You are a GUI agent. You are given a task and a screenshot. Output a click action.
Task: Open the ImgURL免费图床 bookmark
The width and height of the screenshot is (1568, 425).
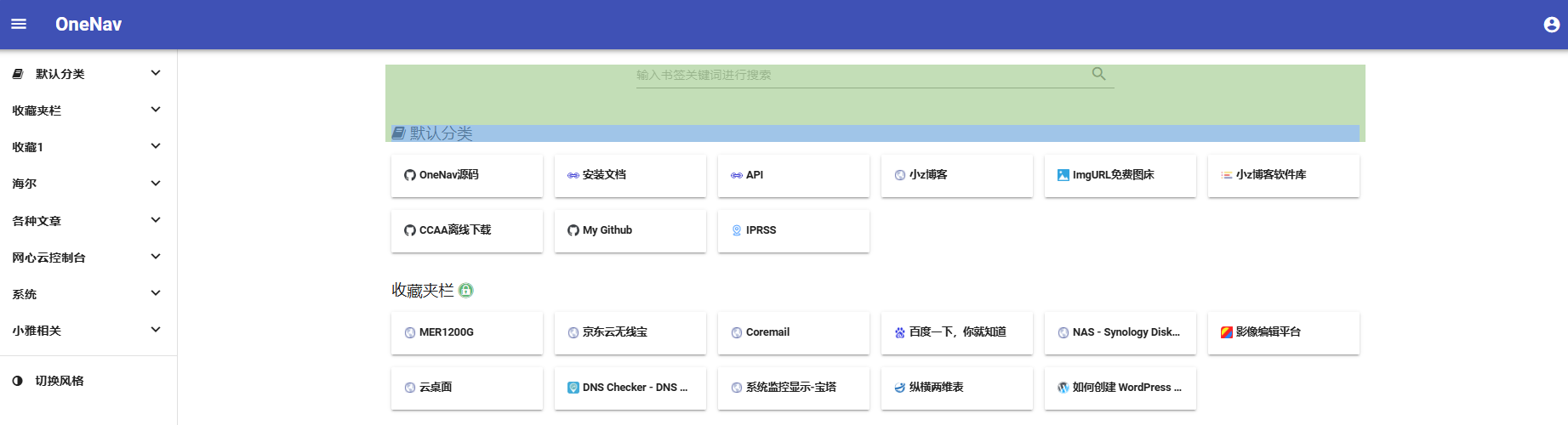click(x=1120, y=175)
